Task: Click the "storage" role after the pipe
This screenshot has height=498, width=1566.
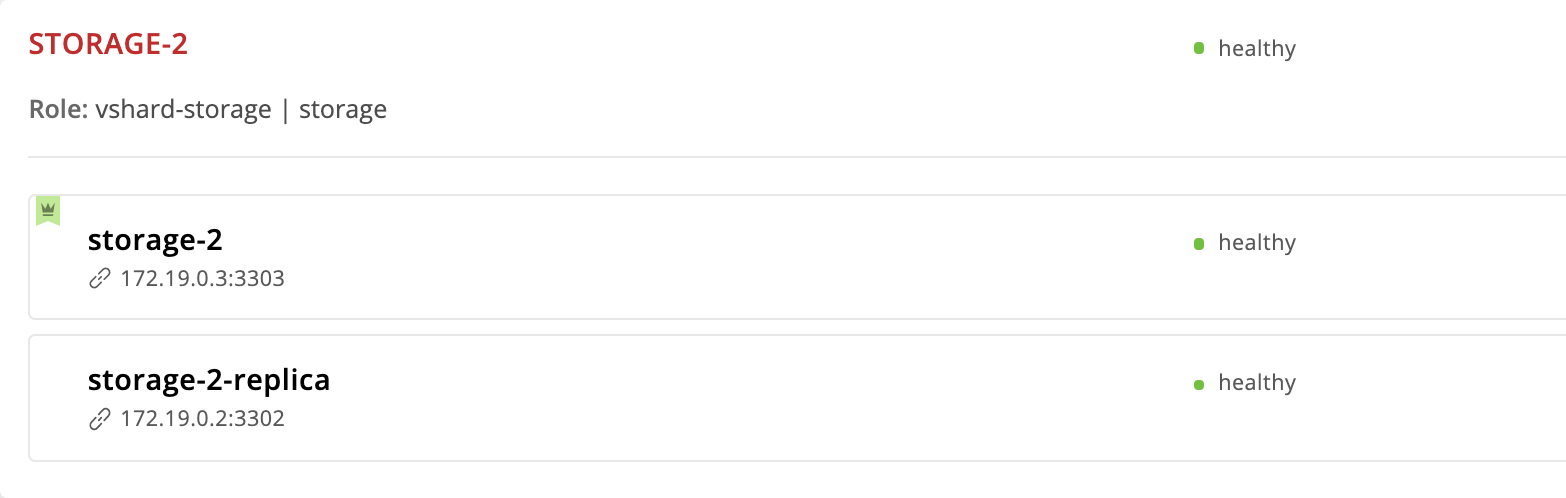Action: 343,109
